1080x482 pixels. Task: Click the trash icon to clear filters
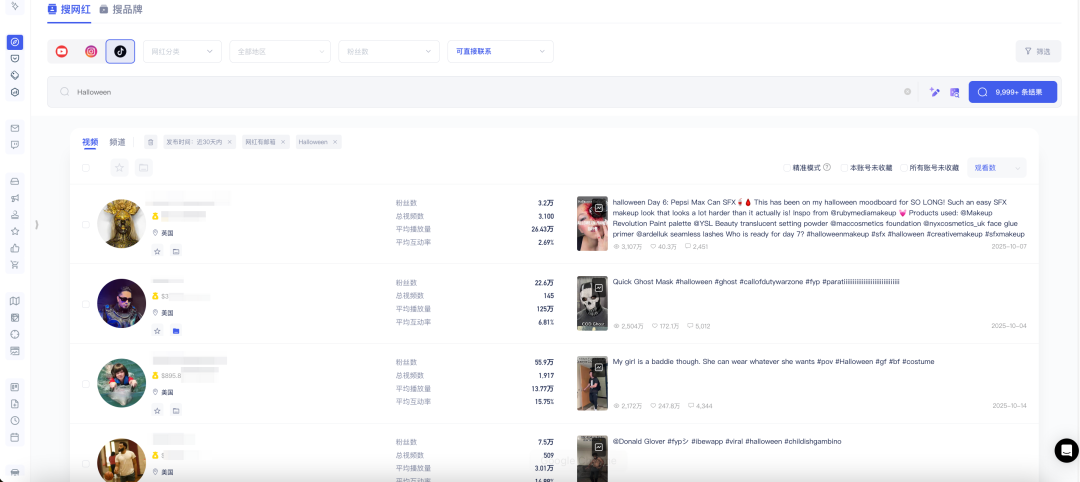150,142
